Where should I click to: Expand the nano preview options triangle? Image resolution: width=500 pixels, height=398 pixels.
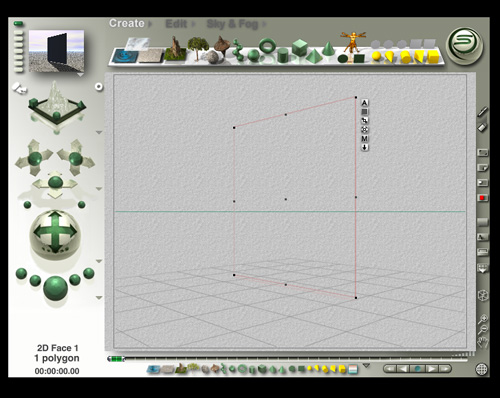click(80, 75)
